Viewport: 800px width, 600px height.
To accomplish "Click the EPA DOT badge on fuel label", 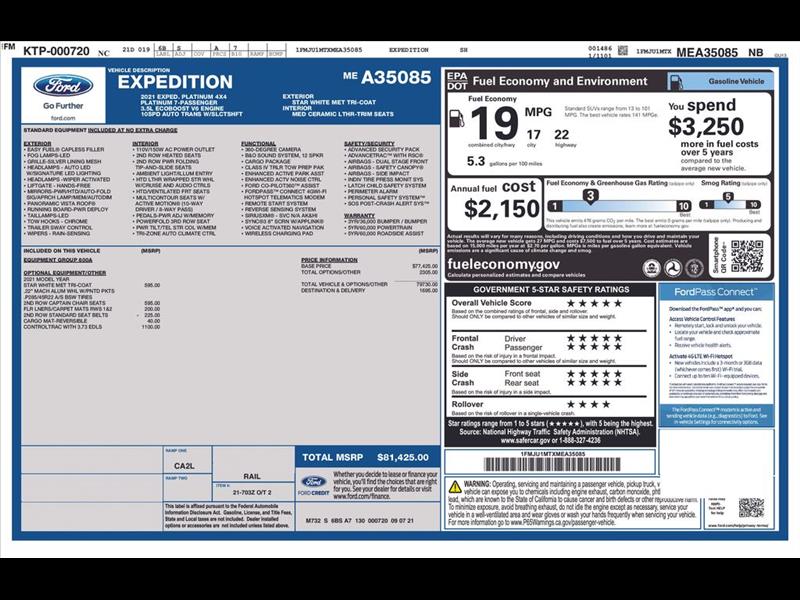I will point(456,79).
